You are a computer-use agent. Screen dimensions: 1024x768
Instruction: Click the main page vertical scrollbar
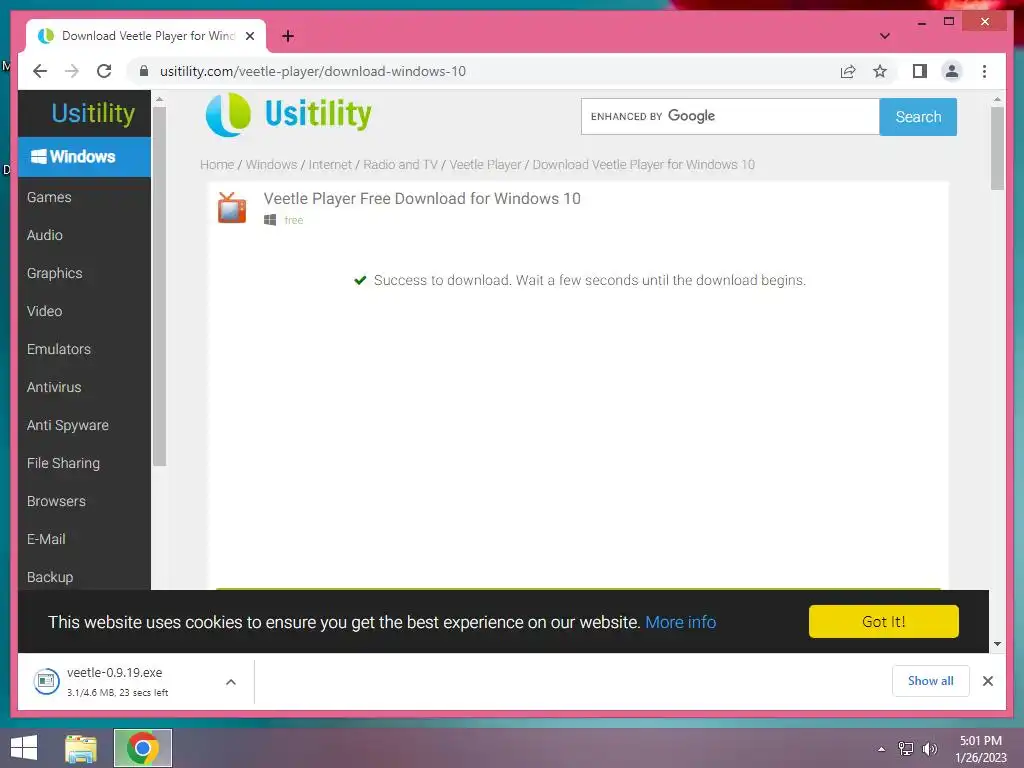point(997,149)
